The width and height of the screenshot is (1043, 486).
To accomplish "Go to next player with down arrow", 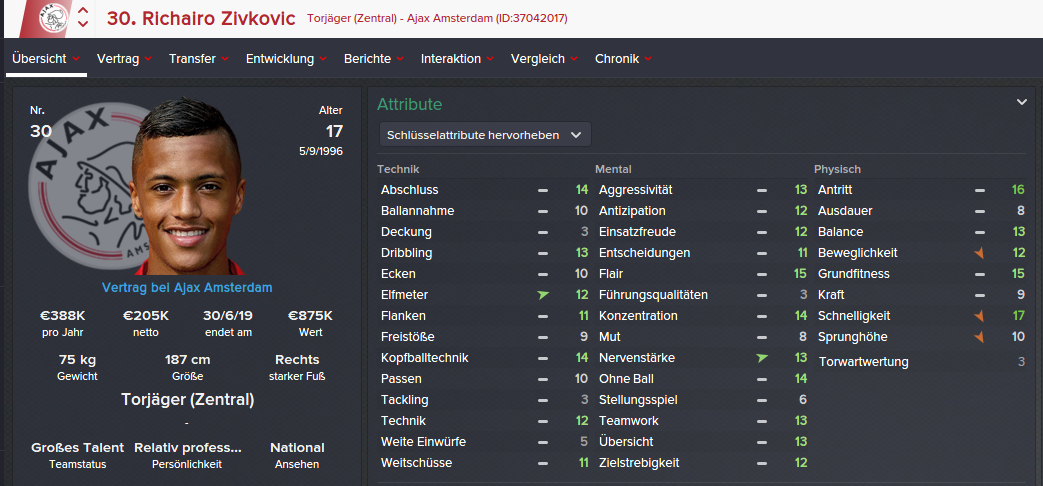I will point(83,24).
